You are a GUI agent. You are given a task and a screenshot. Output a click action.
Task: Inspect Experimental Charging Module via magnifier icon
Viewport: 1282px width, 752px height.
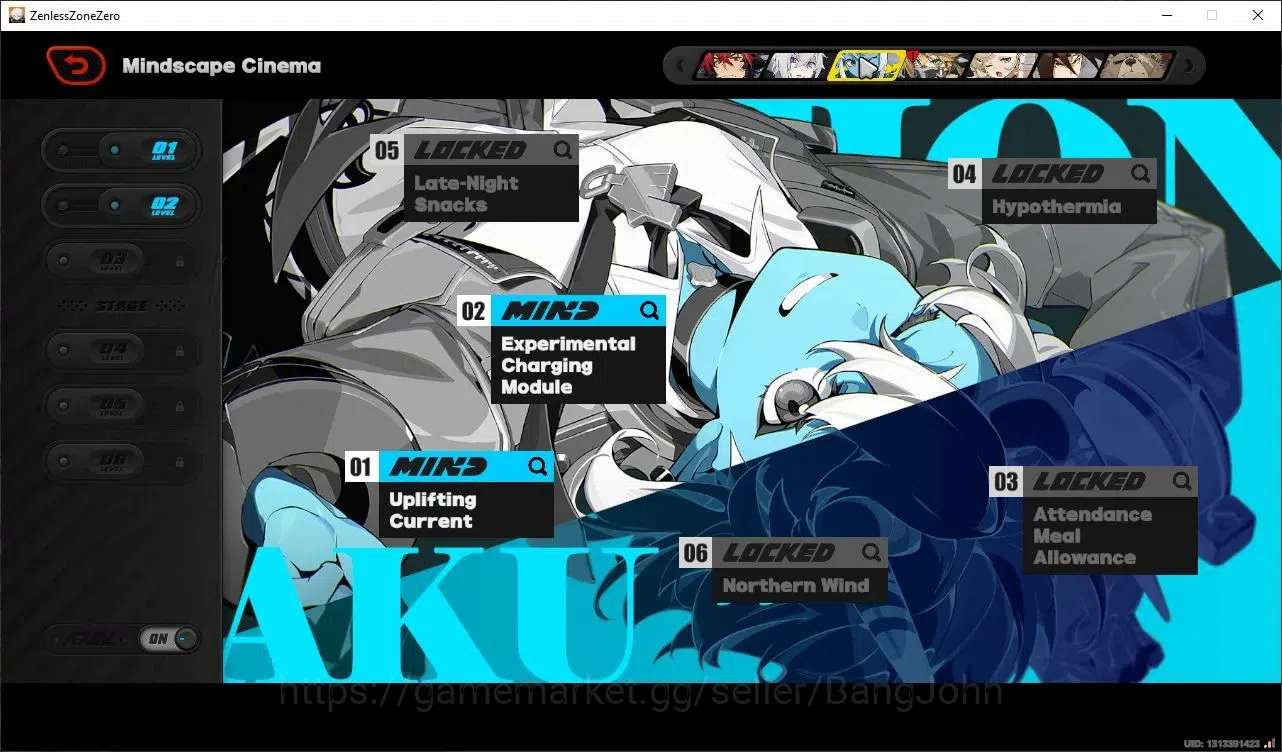pyautogui.click(x=650, y=310)
